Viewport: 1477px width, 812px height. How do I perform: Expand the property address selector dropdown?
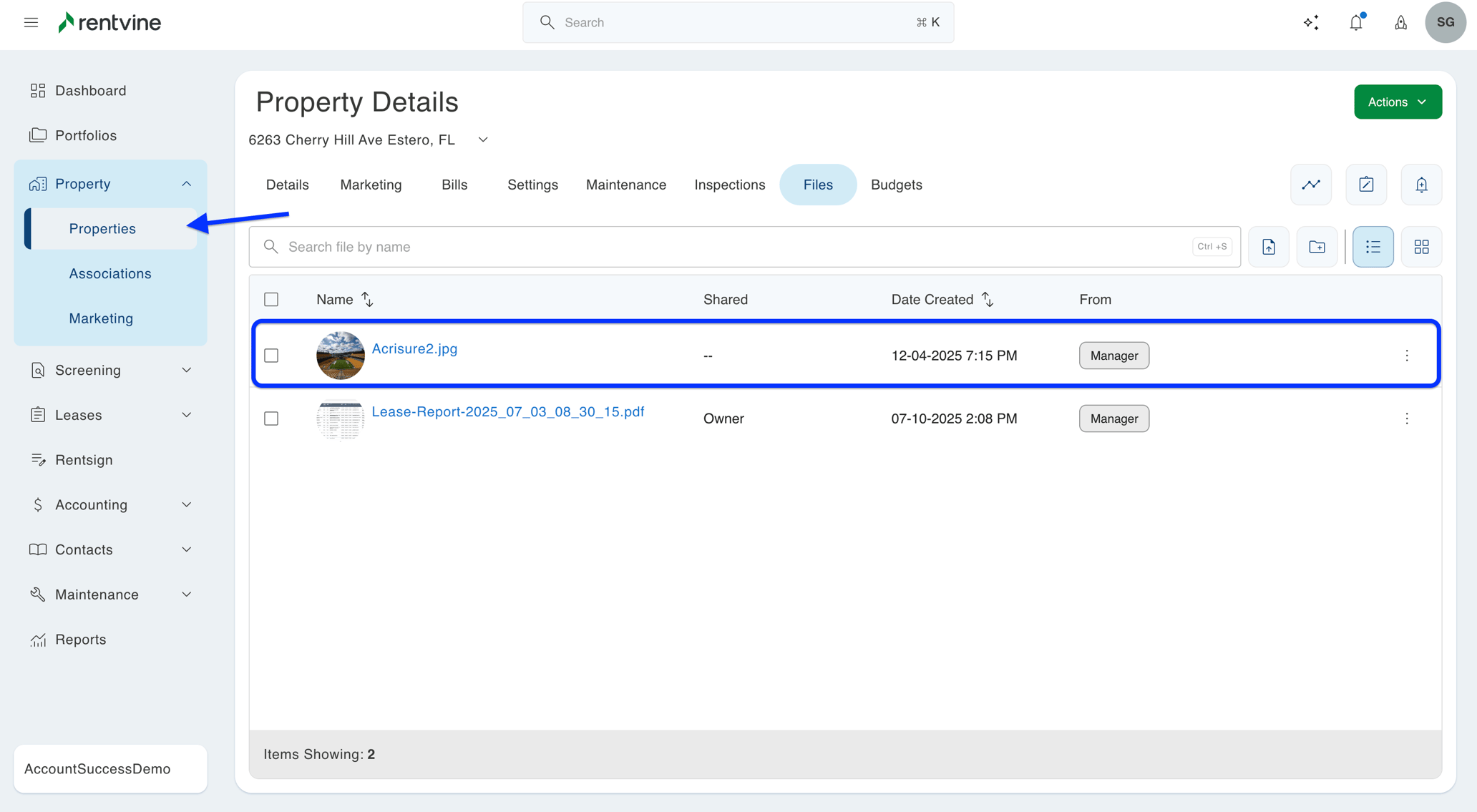482,140
